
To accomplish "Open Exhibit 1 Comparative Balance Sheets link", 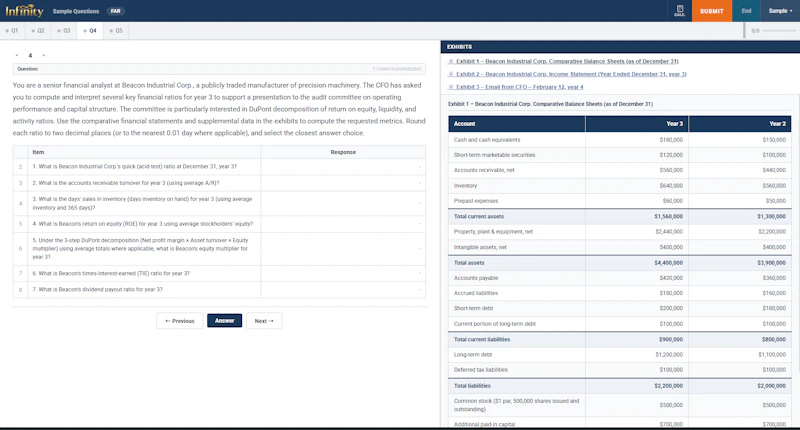I will 567,61.
